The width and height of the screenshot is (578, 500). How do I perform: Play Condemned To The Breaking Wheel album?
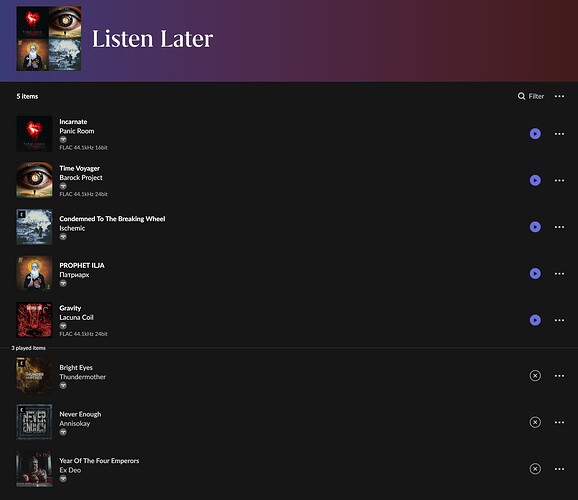point(535,227)
